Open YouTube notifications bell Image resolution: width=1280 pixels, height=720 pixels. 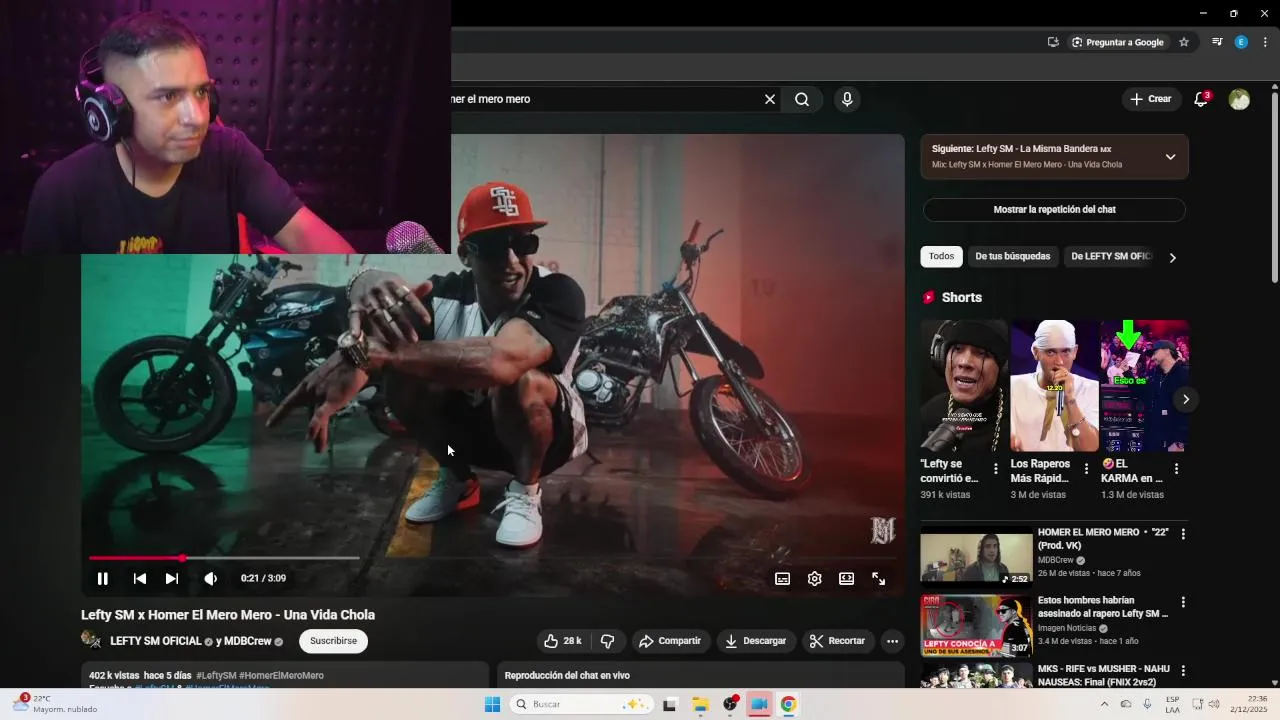tap(1201, 99)
